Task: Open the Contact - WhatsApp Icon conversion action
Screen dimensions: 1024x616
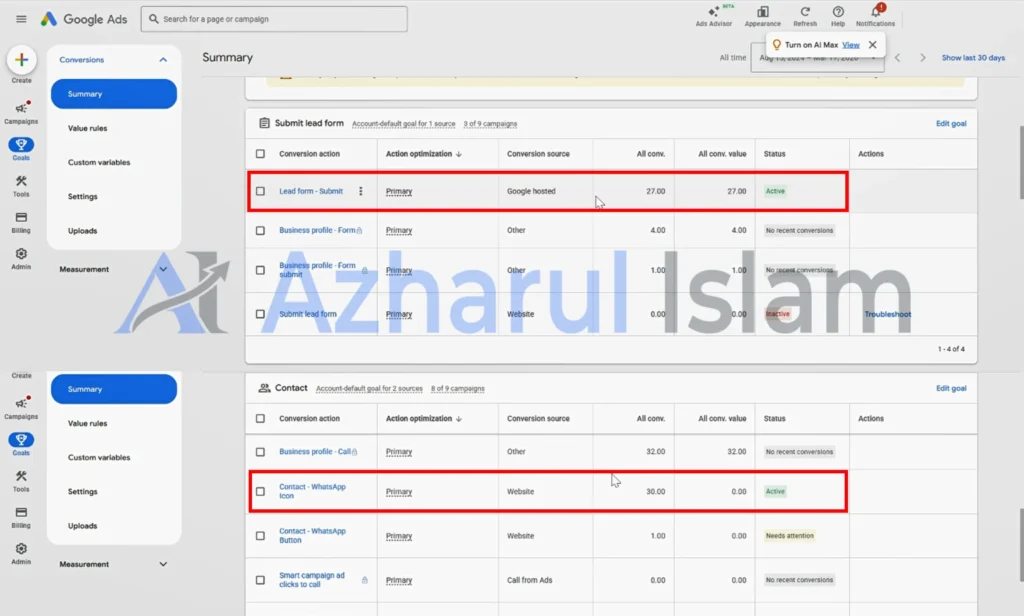Action: [312, 491]
